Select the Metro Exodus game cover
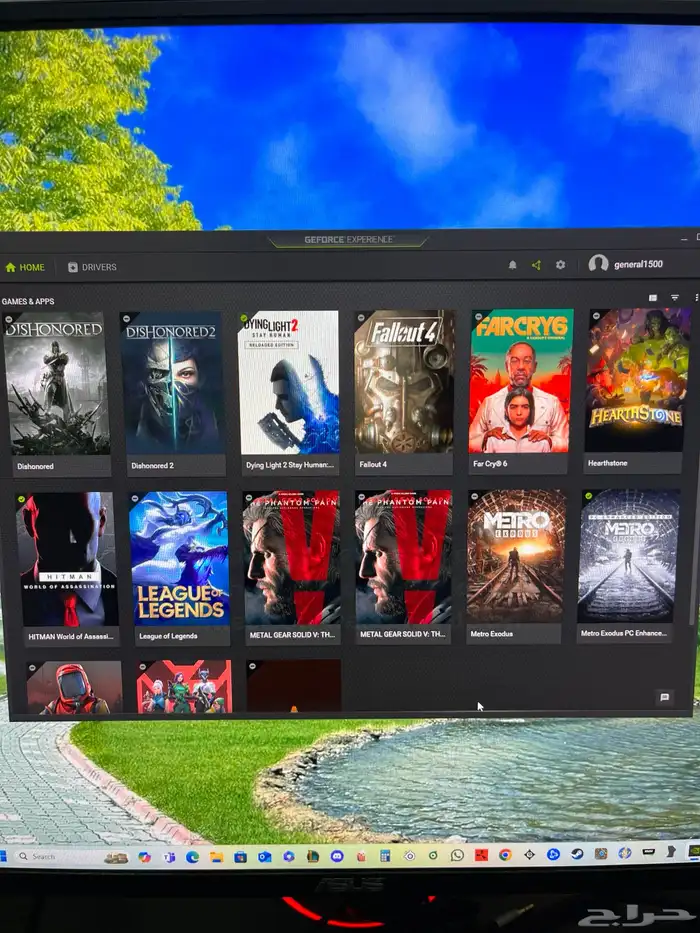 pos(515,556)
